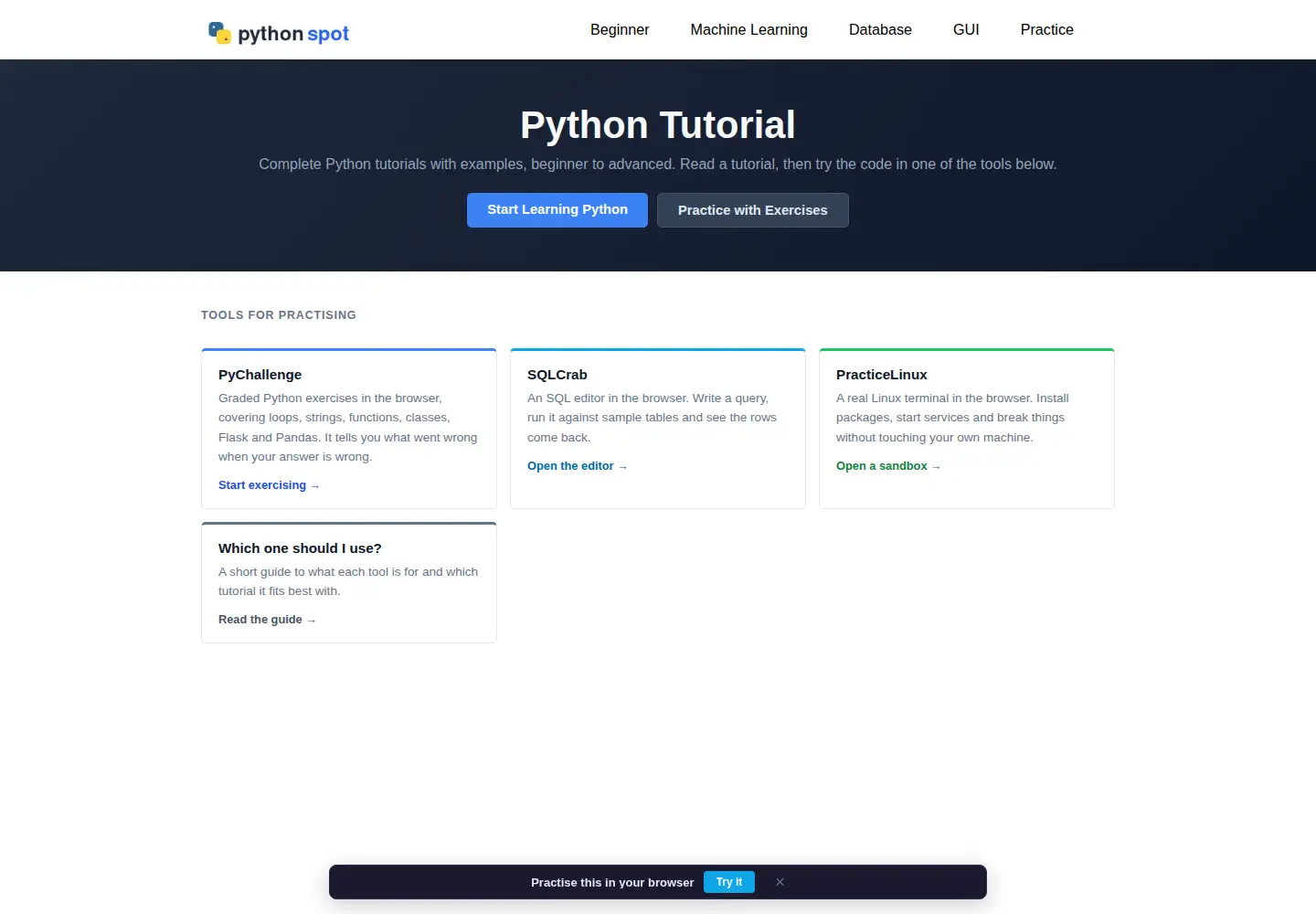Open the Practice nav link

pos(1046,29)
